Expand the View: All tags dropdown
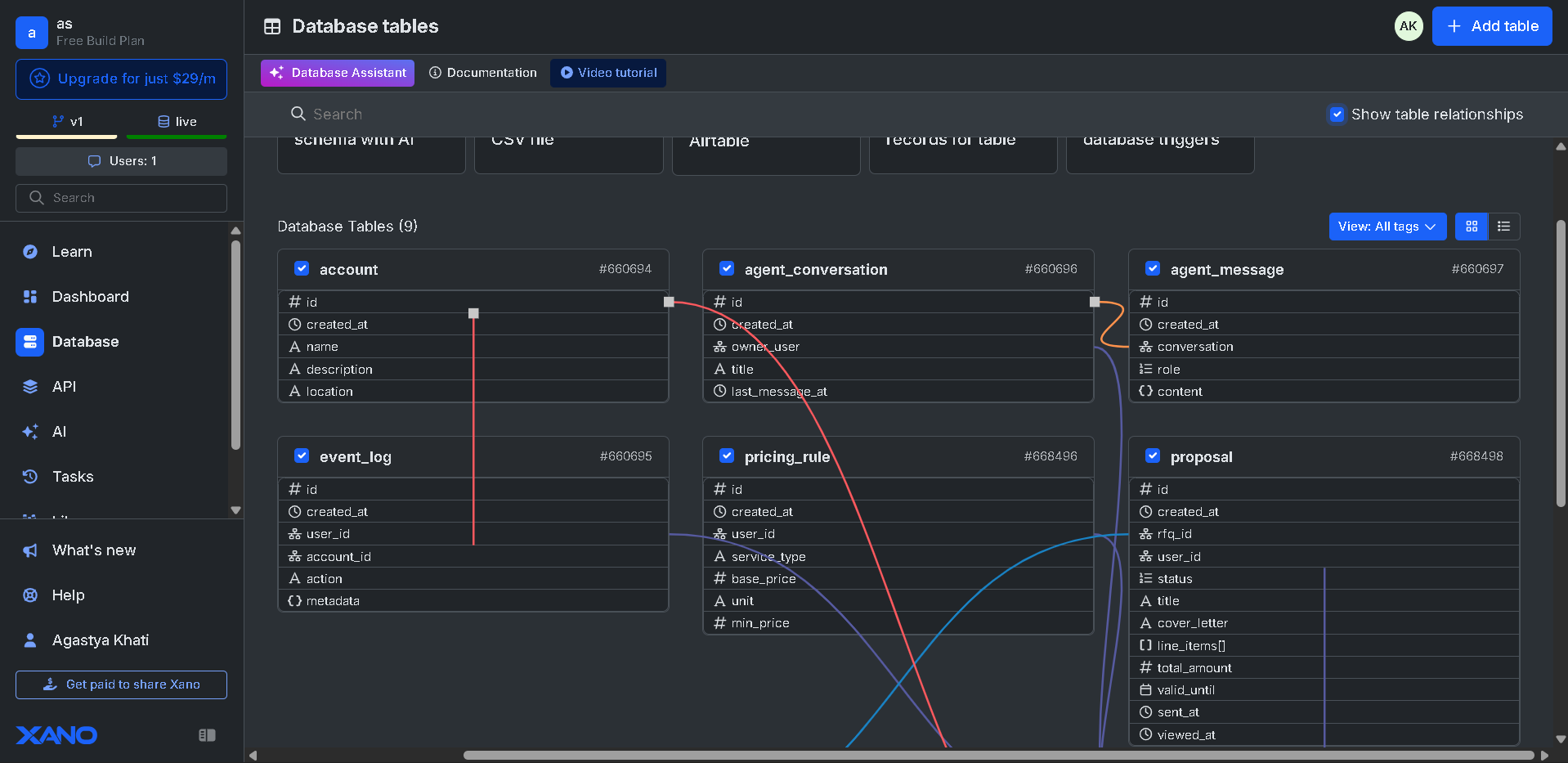 (1387, 227)
